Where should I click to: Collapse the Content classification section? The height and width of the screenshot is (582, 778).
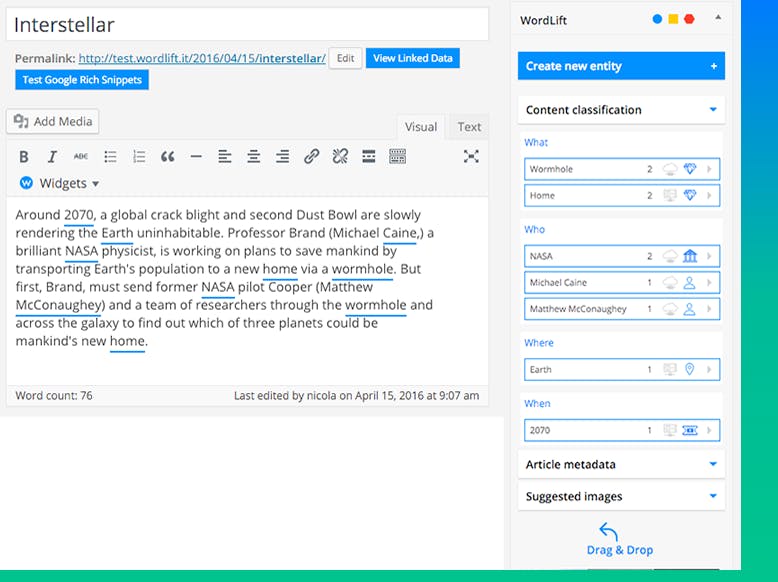tap(621, 110)
